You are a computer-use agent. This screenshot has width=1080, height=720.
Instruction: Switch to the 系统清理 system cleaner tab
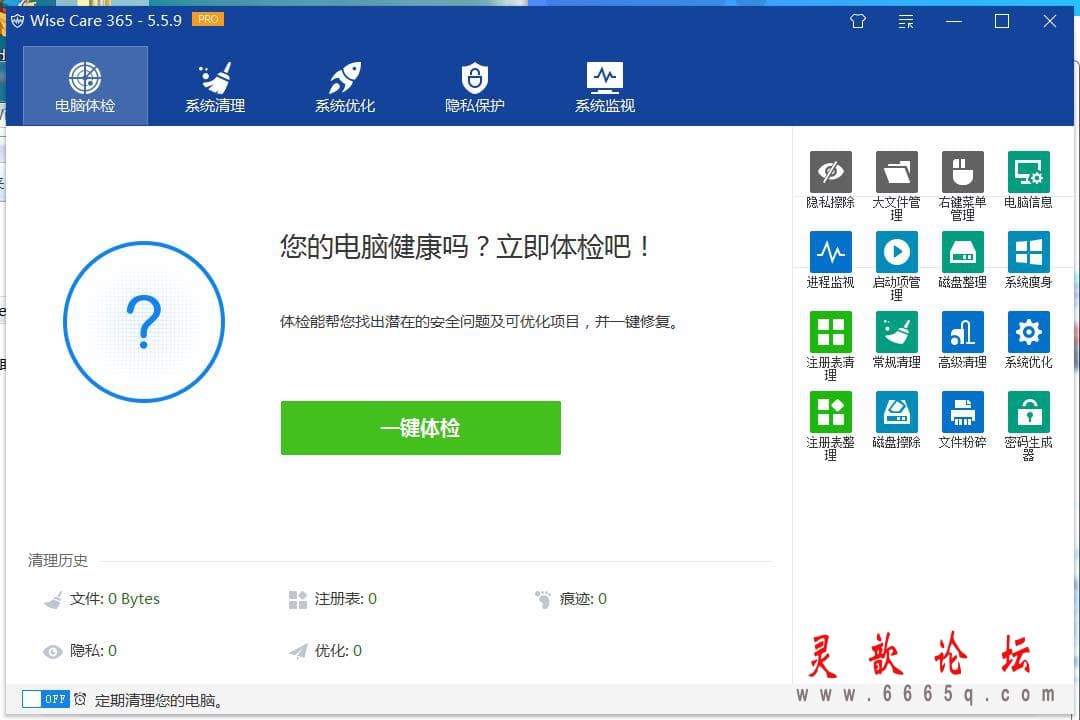[x=215, y=86]
